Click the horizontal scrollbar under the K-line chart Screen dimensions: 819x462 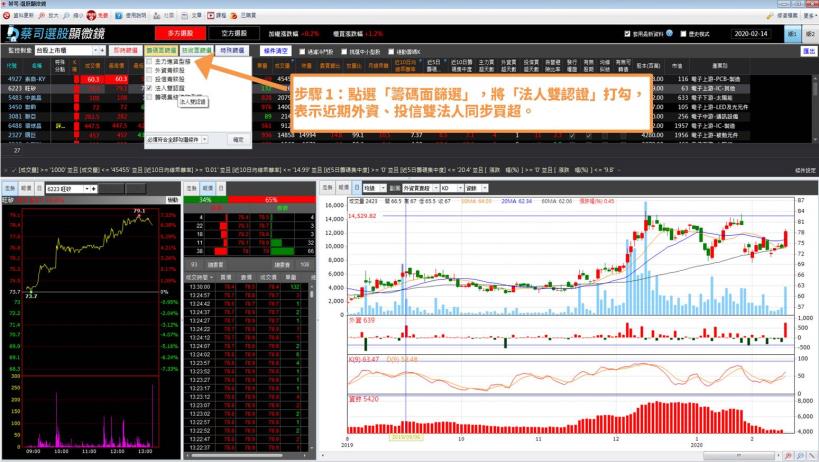(x=738, y=456)
